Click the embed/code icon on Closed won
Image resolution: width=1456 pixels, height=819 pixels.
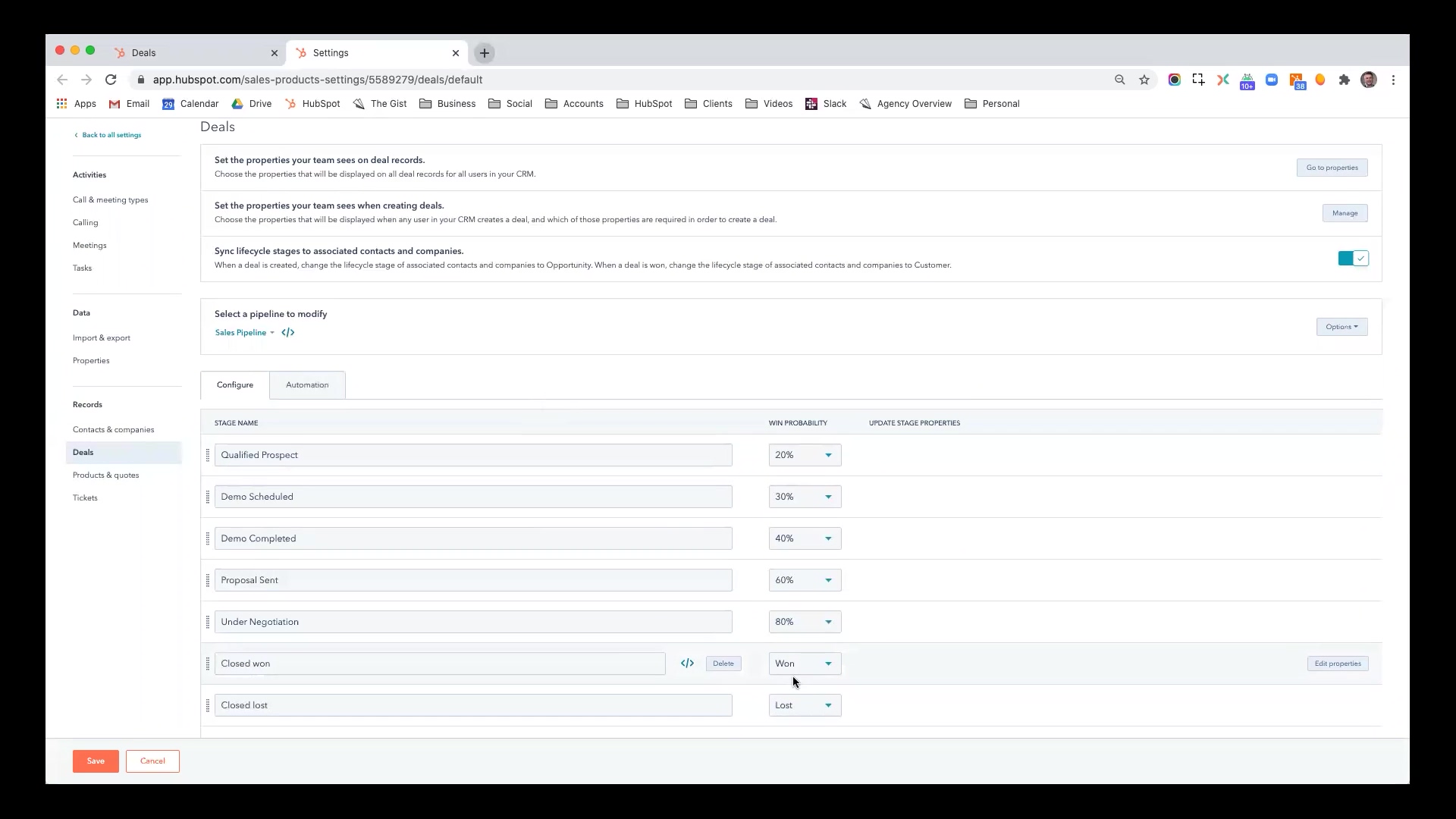(x=687, y=663)
